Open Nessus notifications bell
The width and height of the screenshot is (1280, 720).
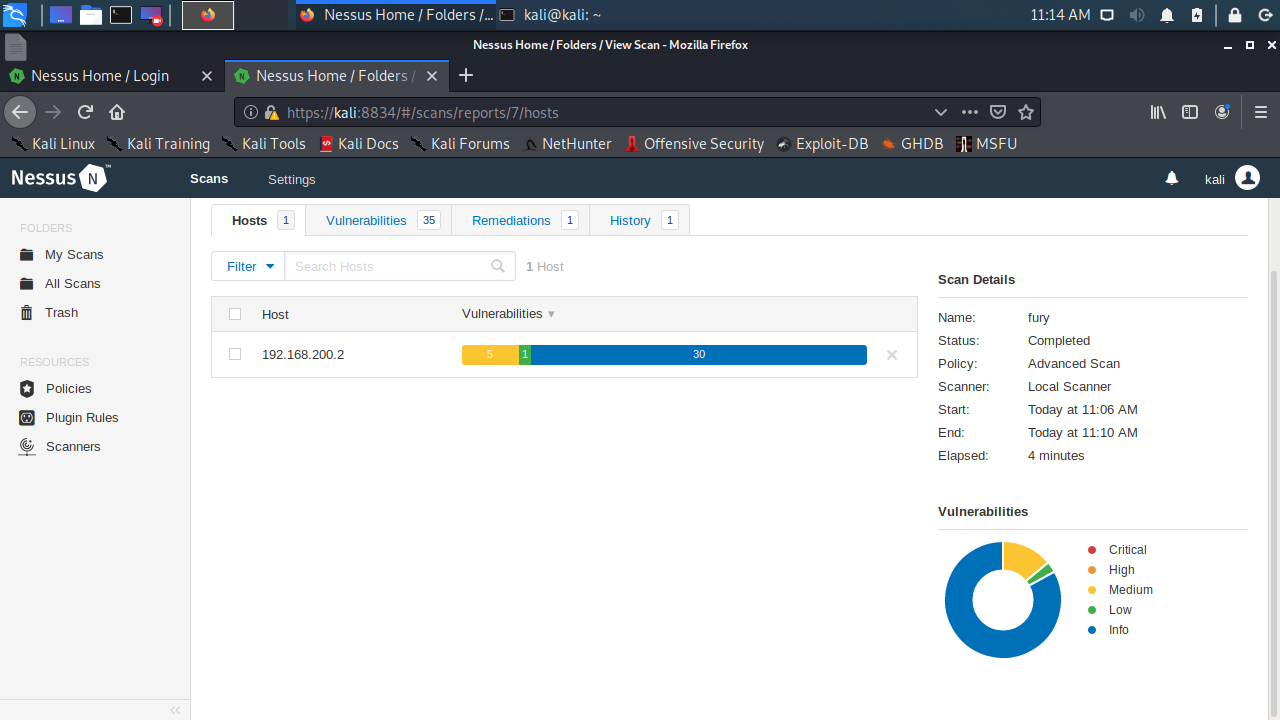coord(1172,178)
